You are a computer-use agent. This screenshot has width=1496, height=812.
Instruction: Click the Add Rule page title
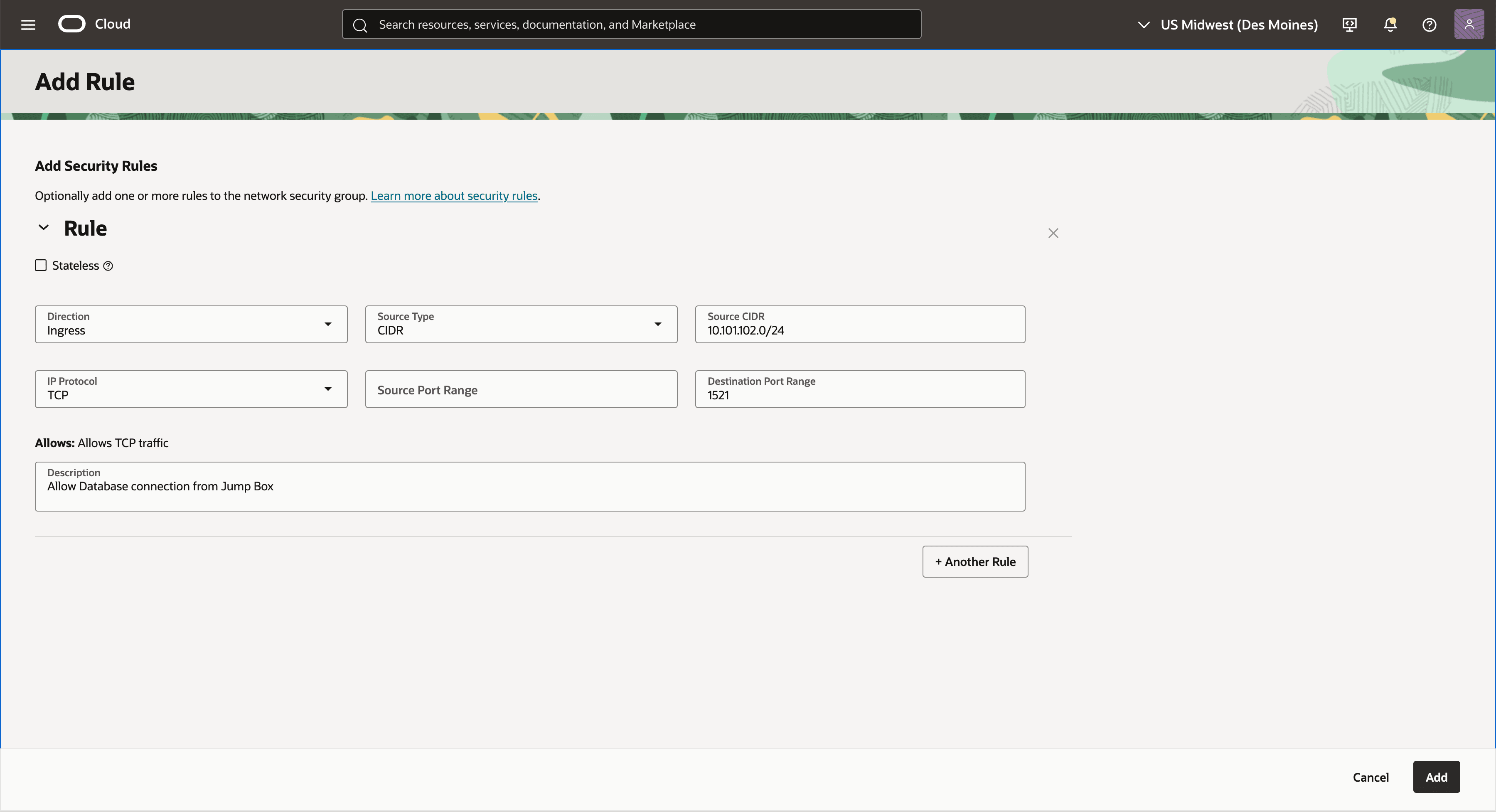coord(85,81)
